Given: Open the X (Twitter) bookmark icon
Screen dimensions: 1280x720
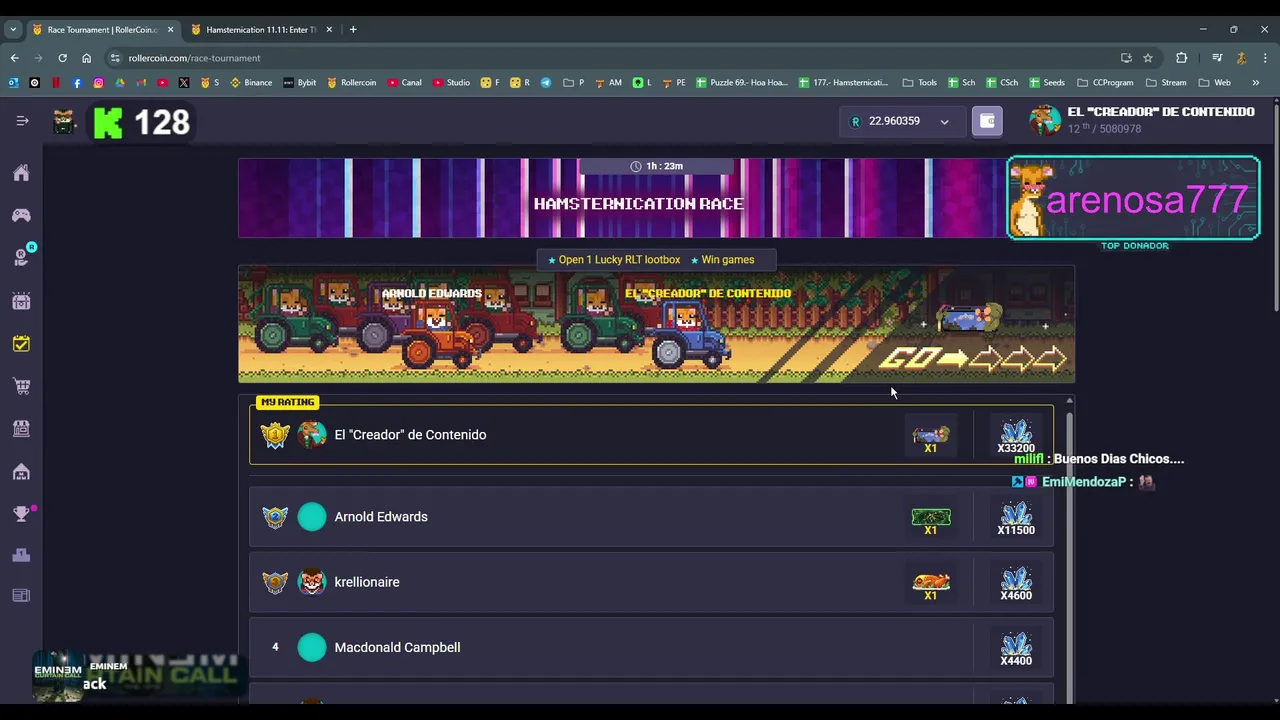Looking at the screenshot, I should tap(184, 83).
